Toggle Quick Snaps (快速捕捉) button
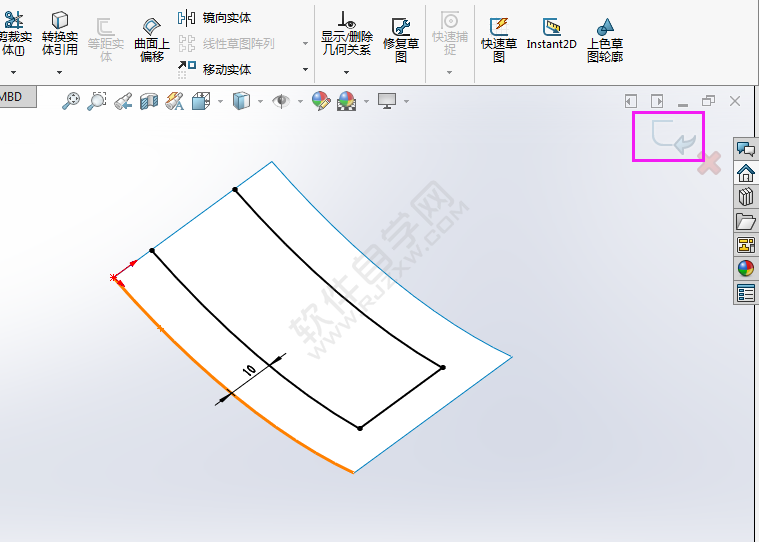This screenshot has height=542, width=759. click(x=450, y=33)
